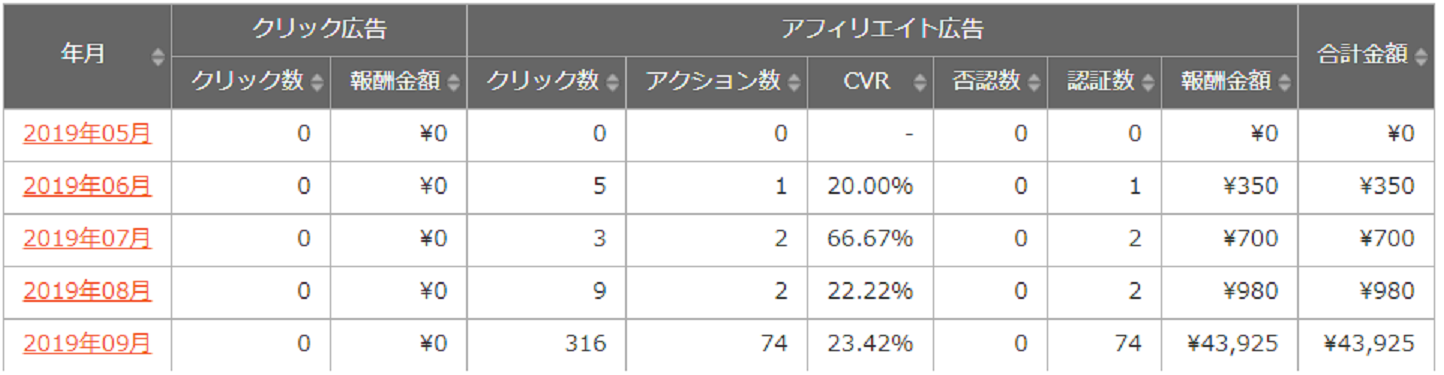Sort table by 年月 column arrows
Viewport: 1444px width, 375px height.
[x=158, y=56]
